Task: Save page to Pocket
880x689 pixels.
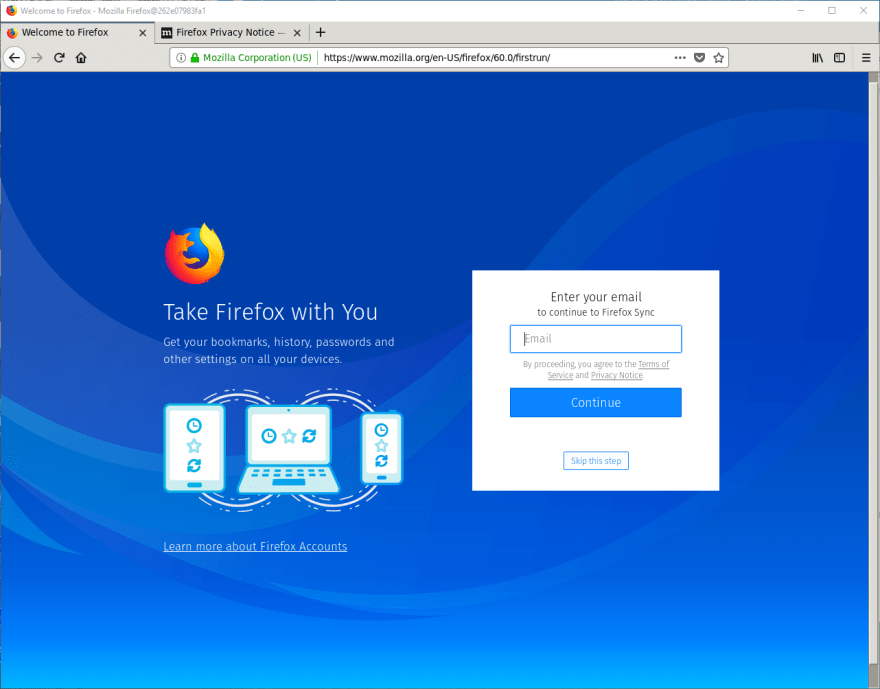Action: pyautogui.click(x=699, y=57)
